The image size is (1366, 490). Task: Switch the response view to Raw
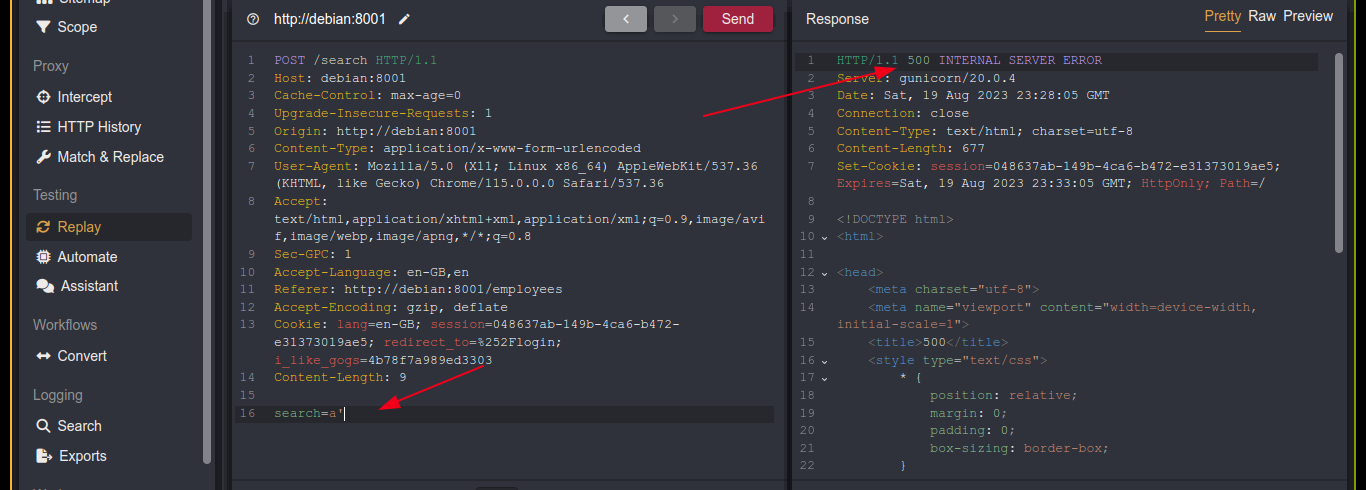pyautogui.click(x=1262, y=16)
